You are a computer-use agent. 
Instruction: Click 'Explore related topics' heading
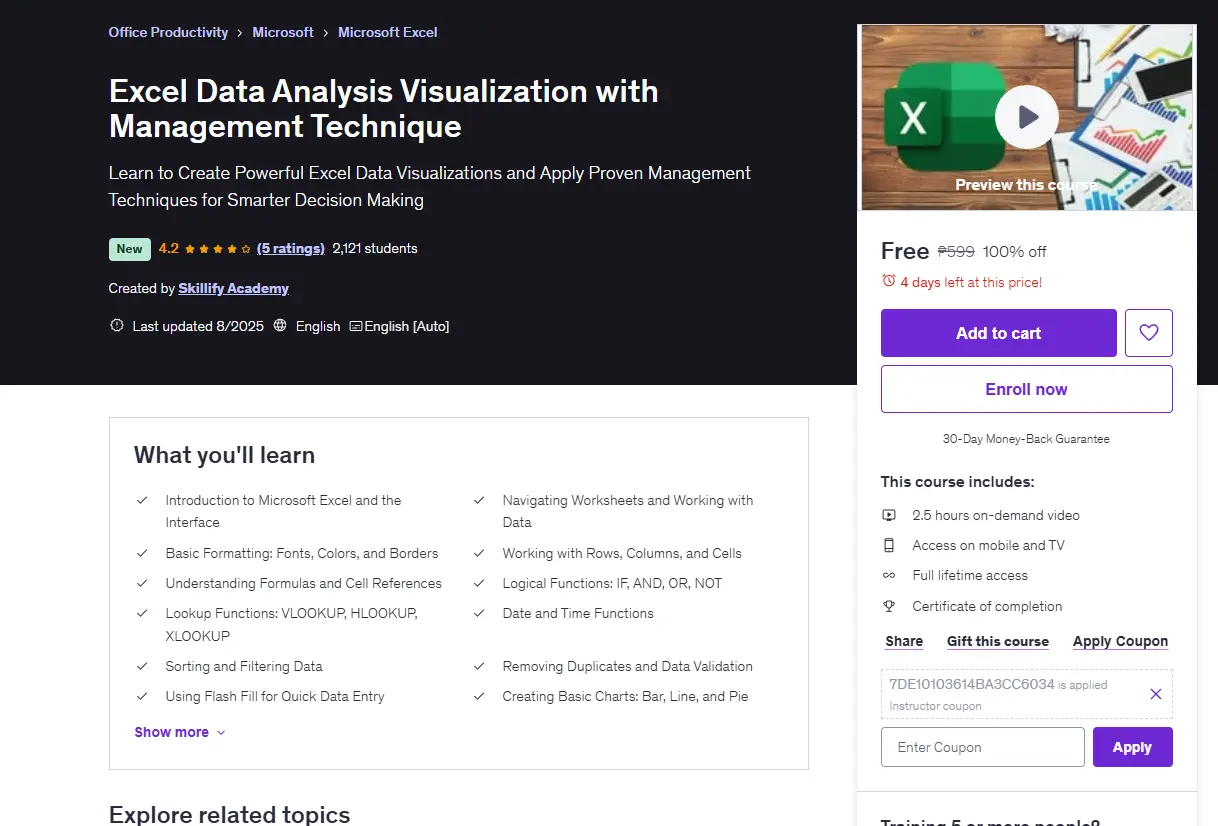(229, 814)
